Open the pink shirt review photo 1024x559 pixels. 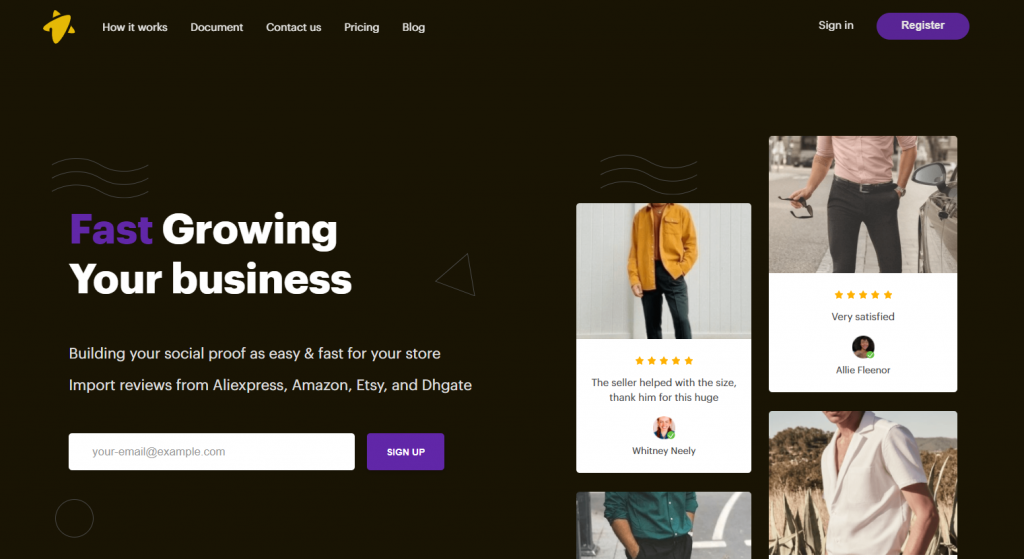click(863, 204)
